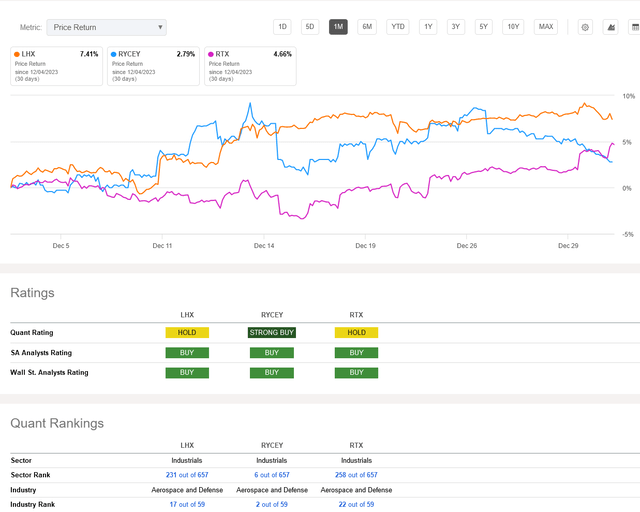Open RTX sector rank 258 out of 657
Screen dimensions: 640x512
356,475
